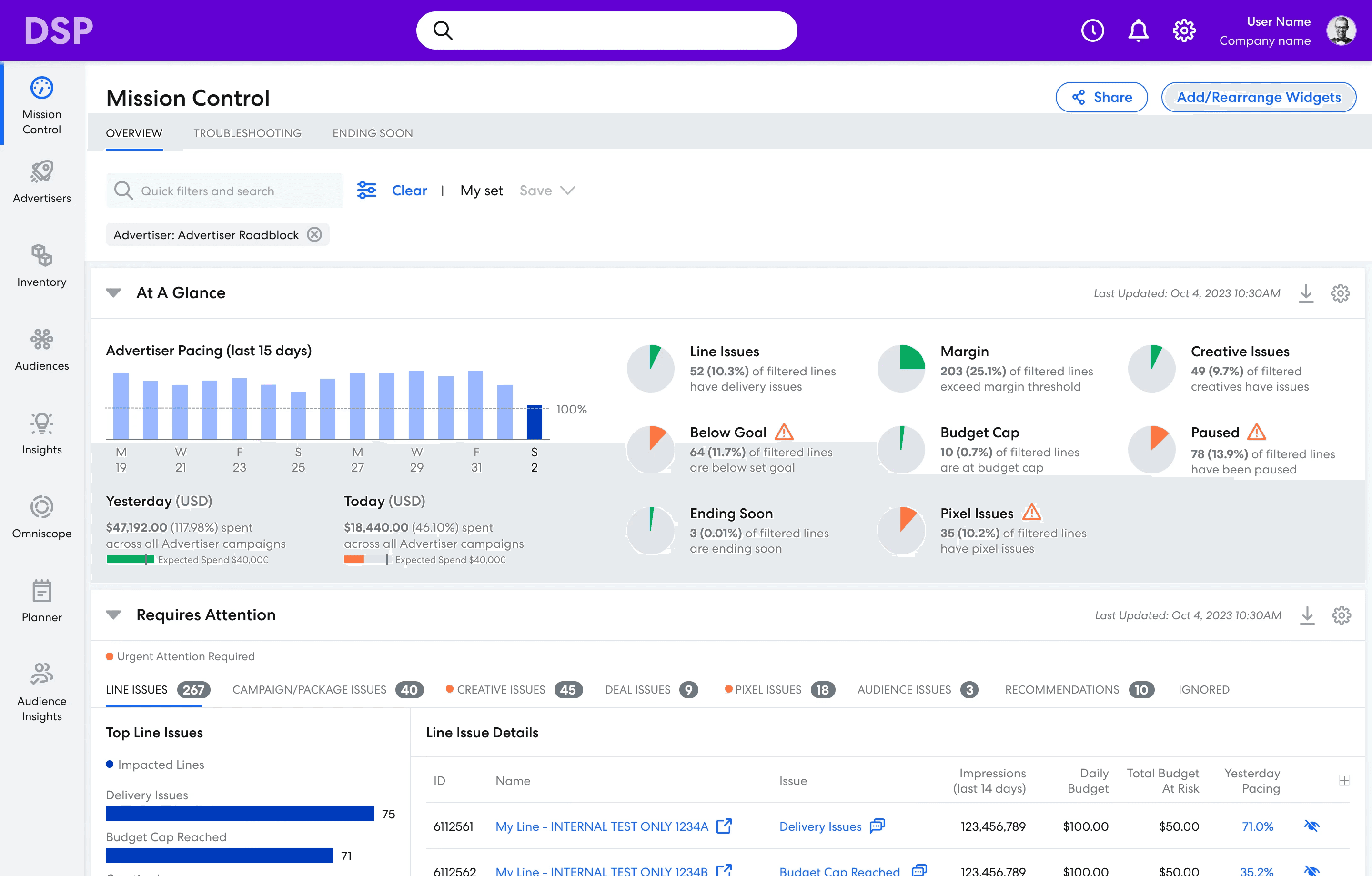Click the add column plus box in table header

click(x=1344, y=780)
